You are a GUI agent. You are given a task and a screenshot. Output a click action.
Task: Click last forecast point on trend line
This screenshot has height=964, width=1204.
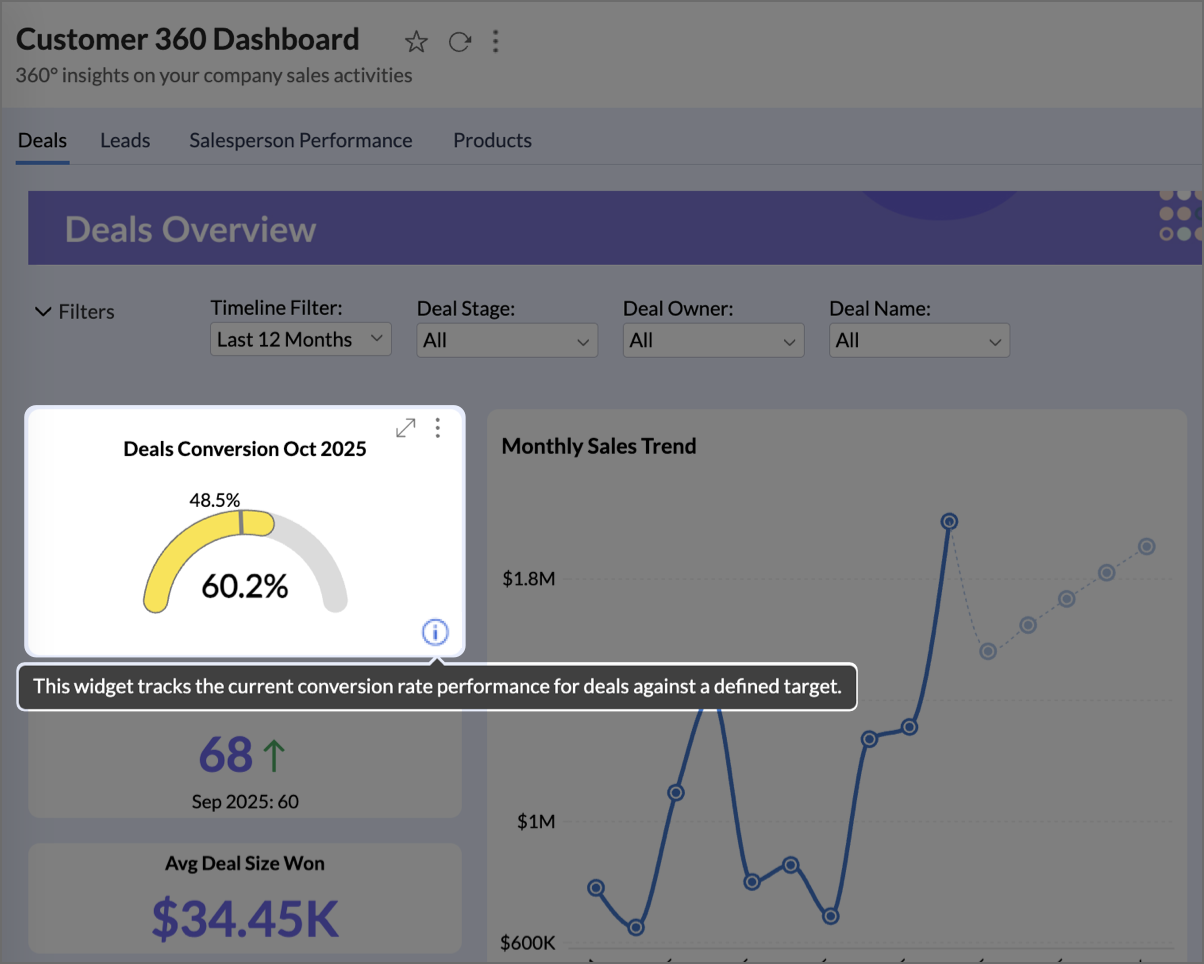coord(1147,546)
